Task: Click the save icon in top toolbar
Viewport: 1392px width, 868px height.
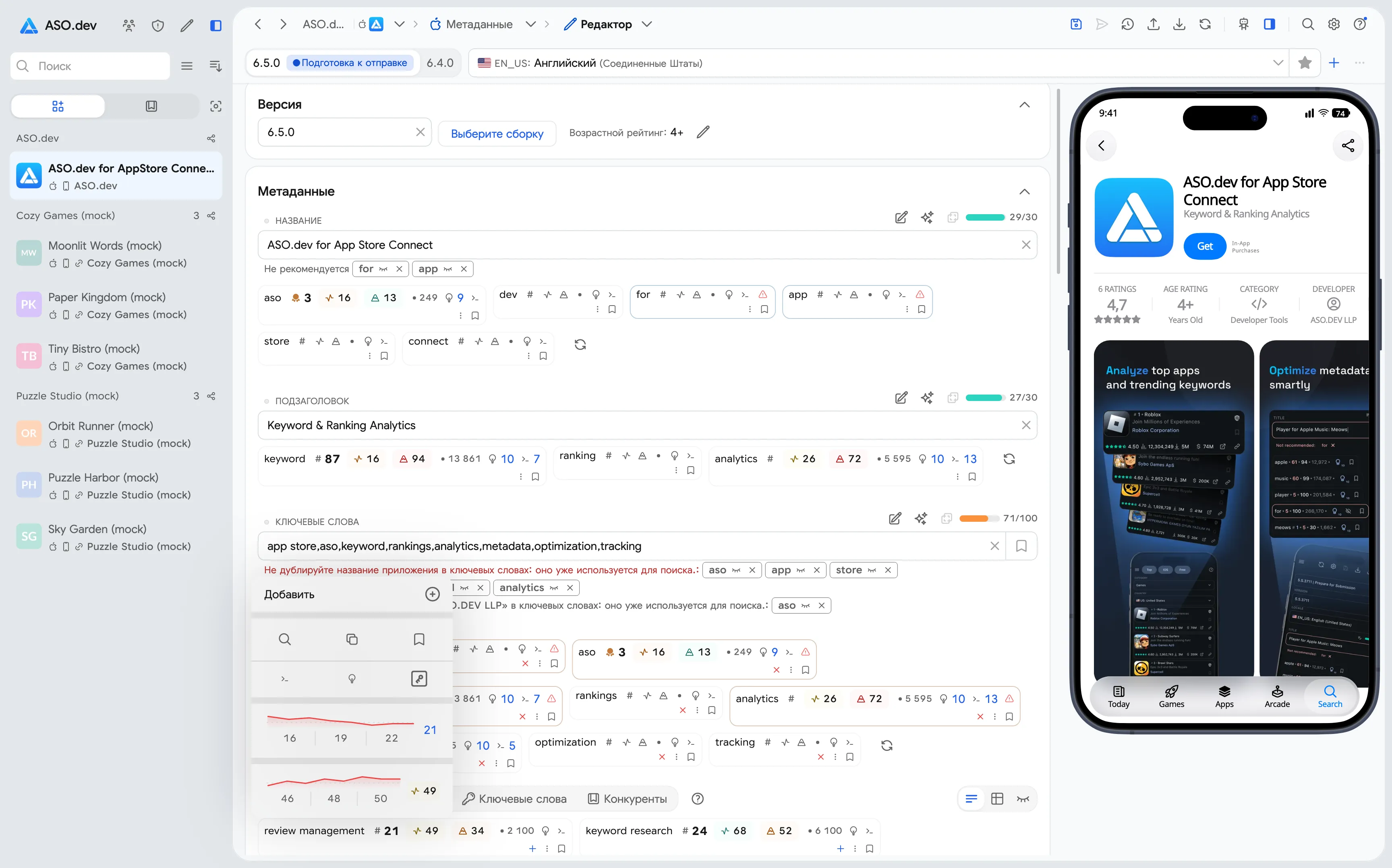Action: [1076, 24]
